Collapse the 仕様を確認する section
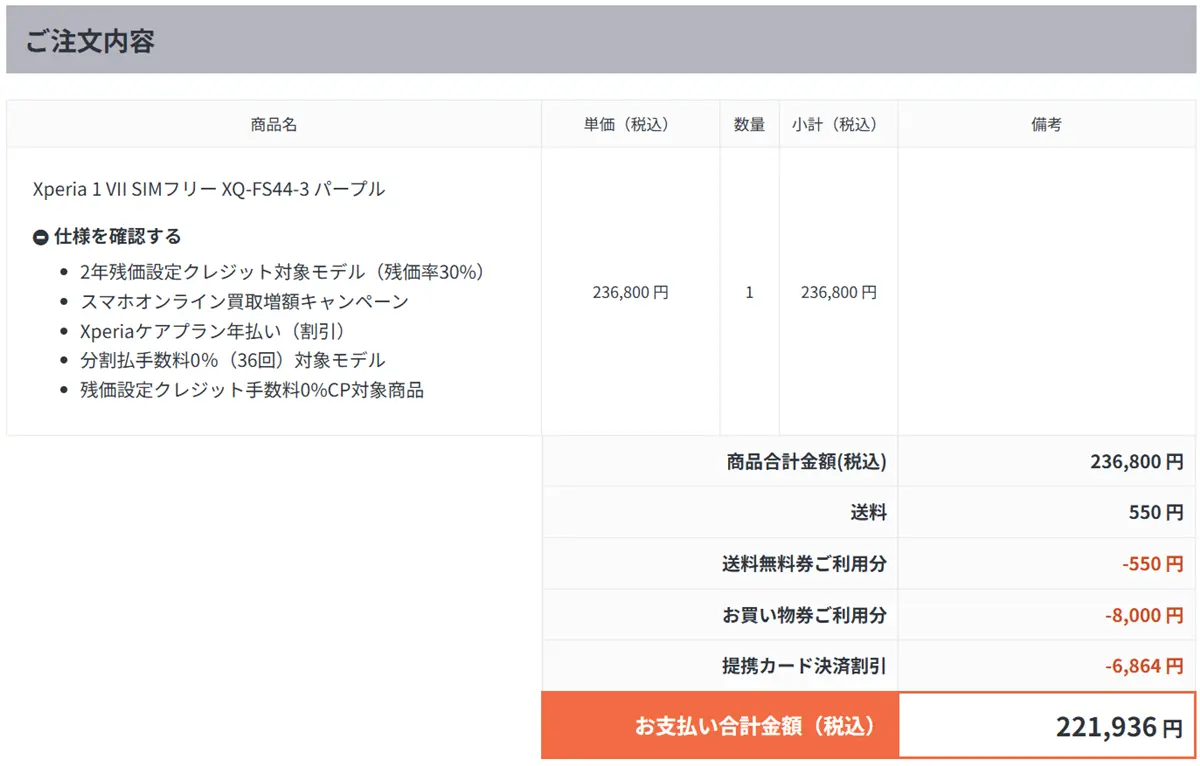The height and width of the screenshot is (766, 1200). point(107,237)
